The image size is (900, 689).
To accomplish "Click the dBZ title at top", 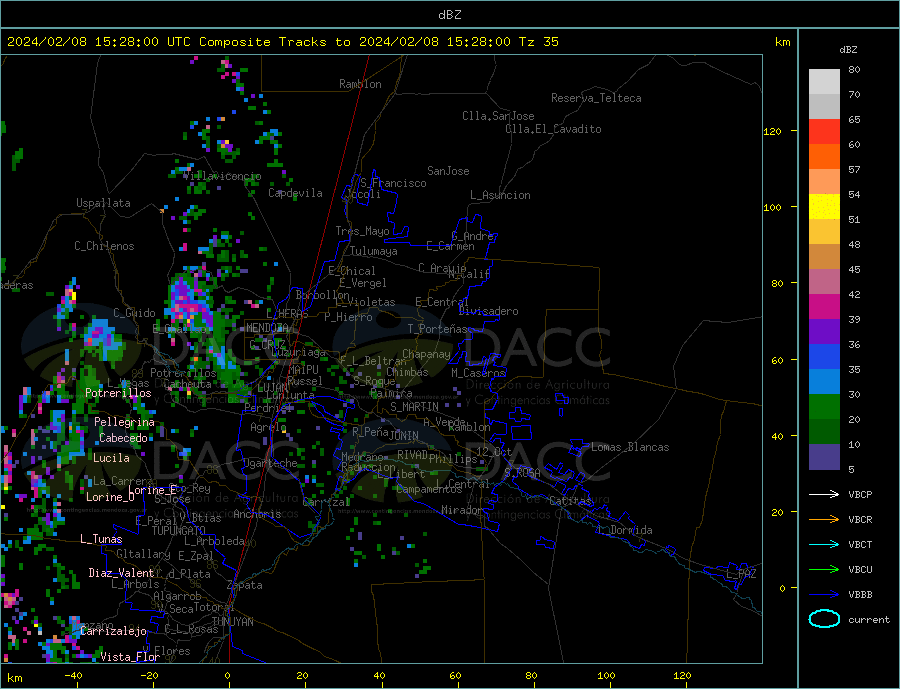I will point(449,15).
